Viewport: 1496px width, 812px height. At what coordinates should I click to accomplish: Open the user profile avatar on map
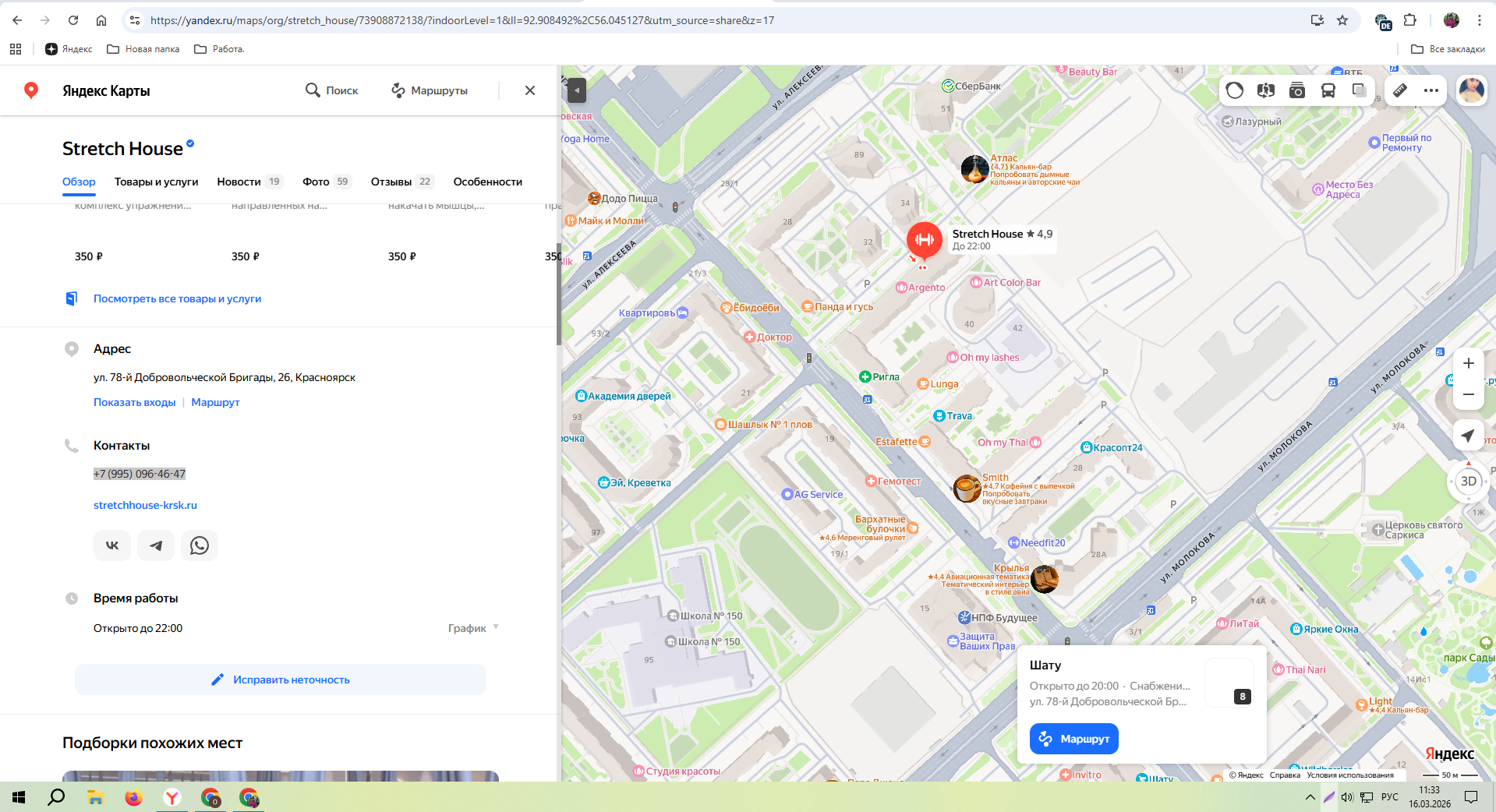[1472, 90]
